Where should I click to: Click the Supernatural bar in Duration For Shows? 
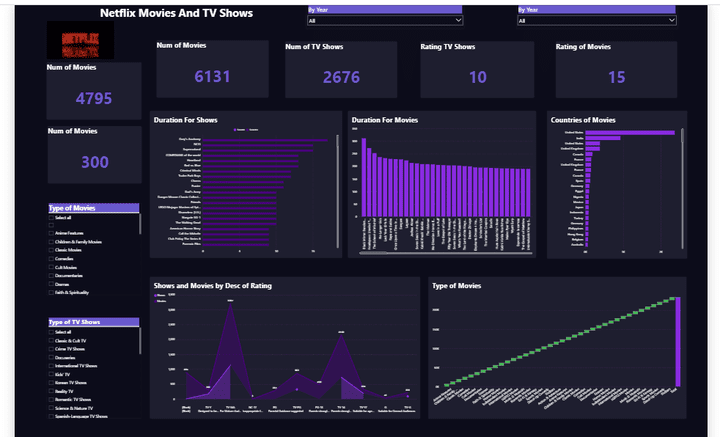(x=258, y=150)
